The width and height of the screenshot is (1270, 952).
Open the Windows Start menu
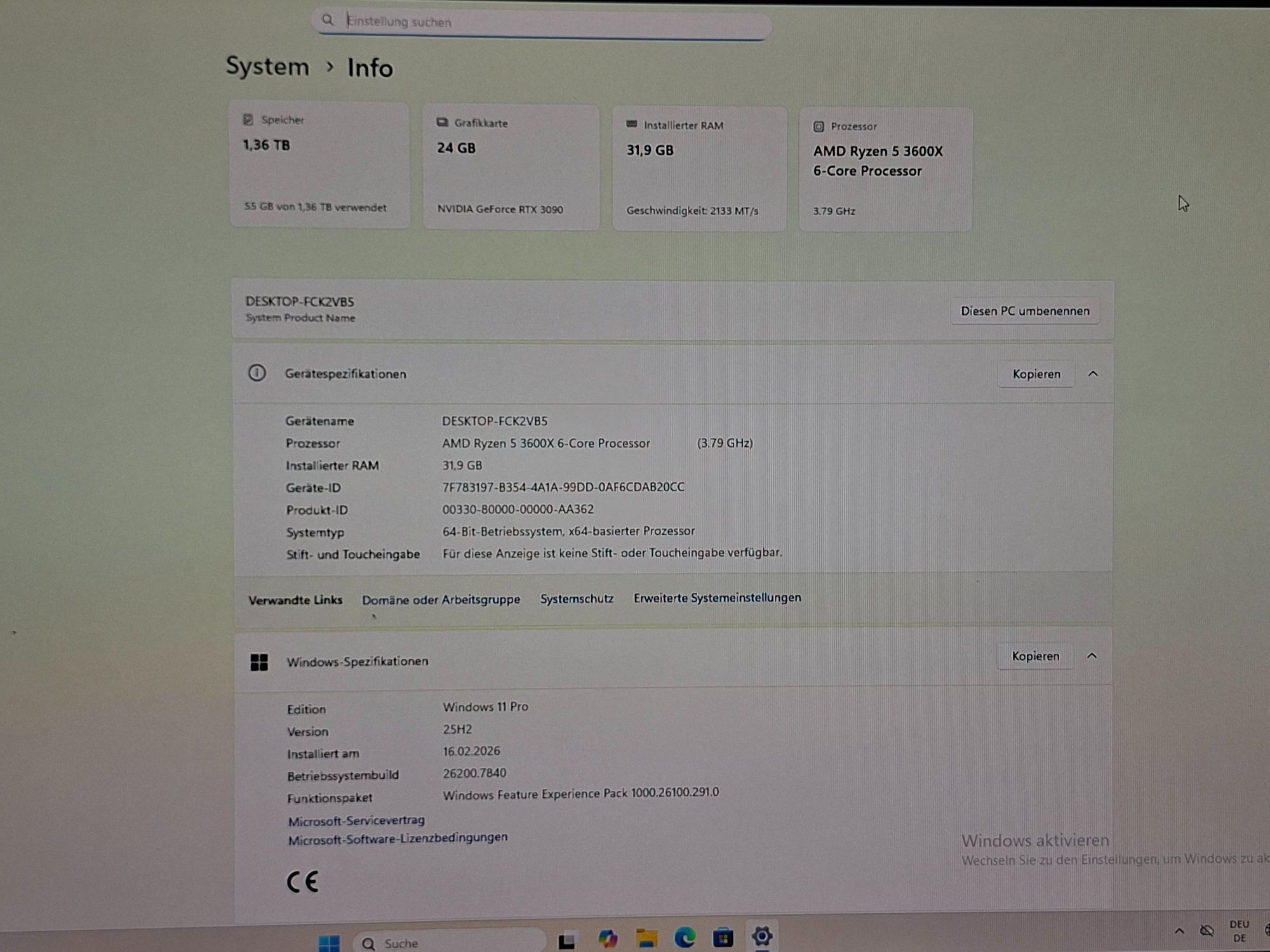329,942
